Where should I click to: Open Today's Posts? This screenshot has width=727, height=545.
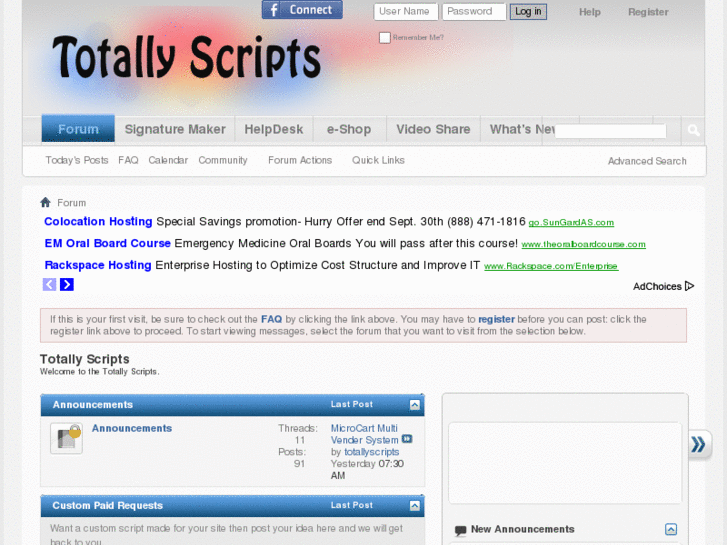click(77, 160)
